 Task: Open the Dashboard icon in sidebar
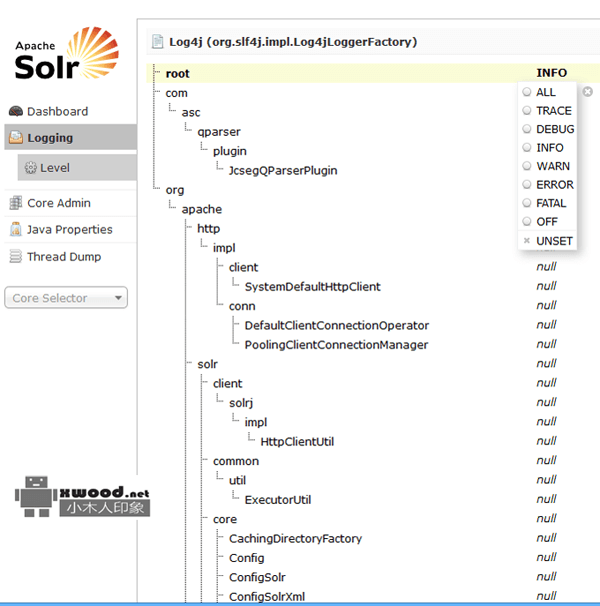[x=15, y=112]
